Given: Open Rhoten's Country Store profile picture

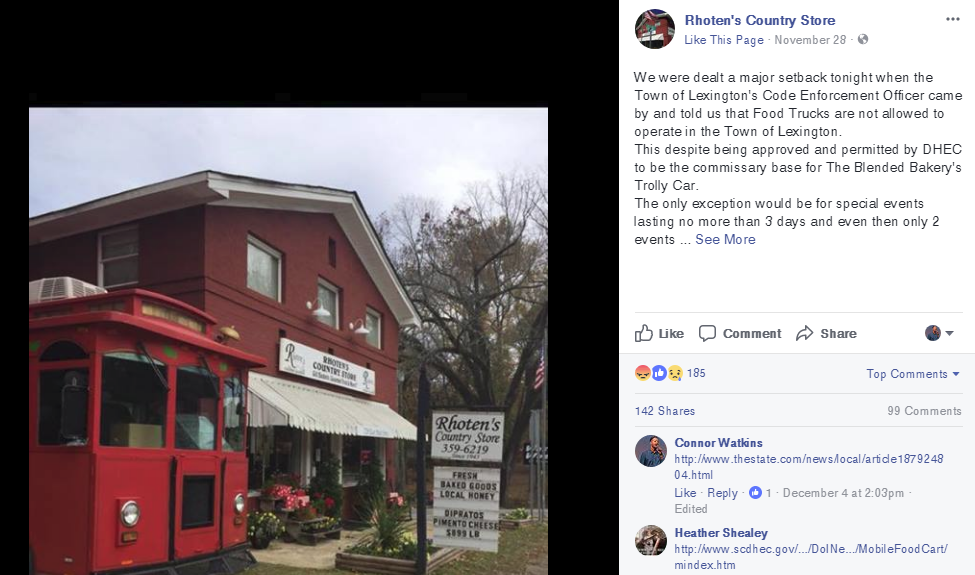Looking at the screenshot, I should (655, 29).
